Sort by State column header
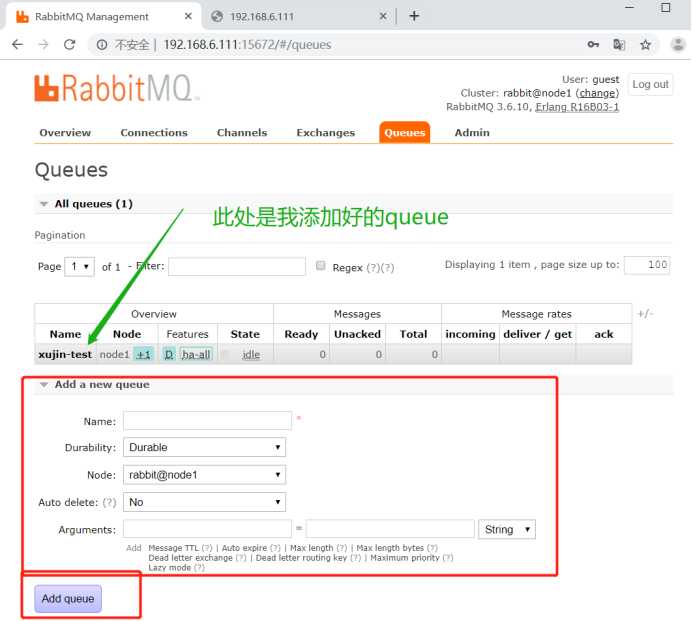The image size is (692, 621). tap(245, 334)
